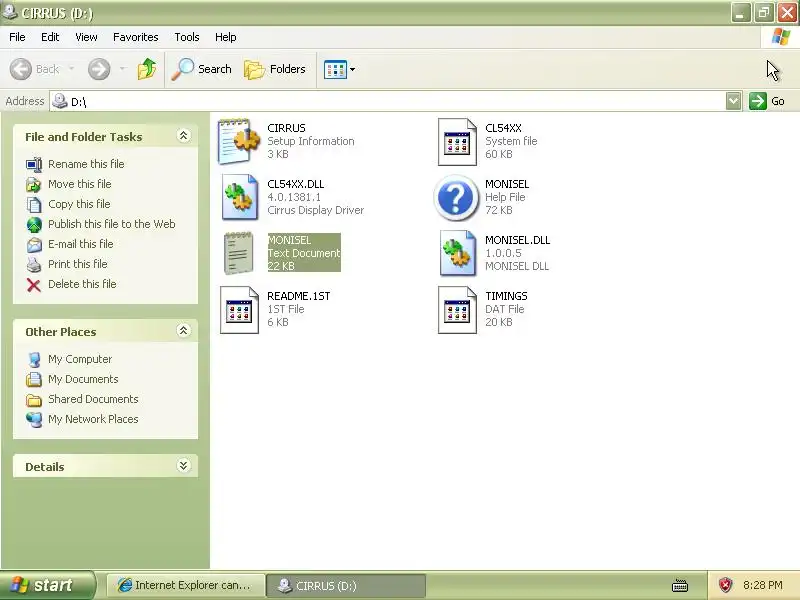
Task: Click Print this file link
Action: (x=78, y=264)
